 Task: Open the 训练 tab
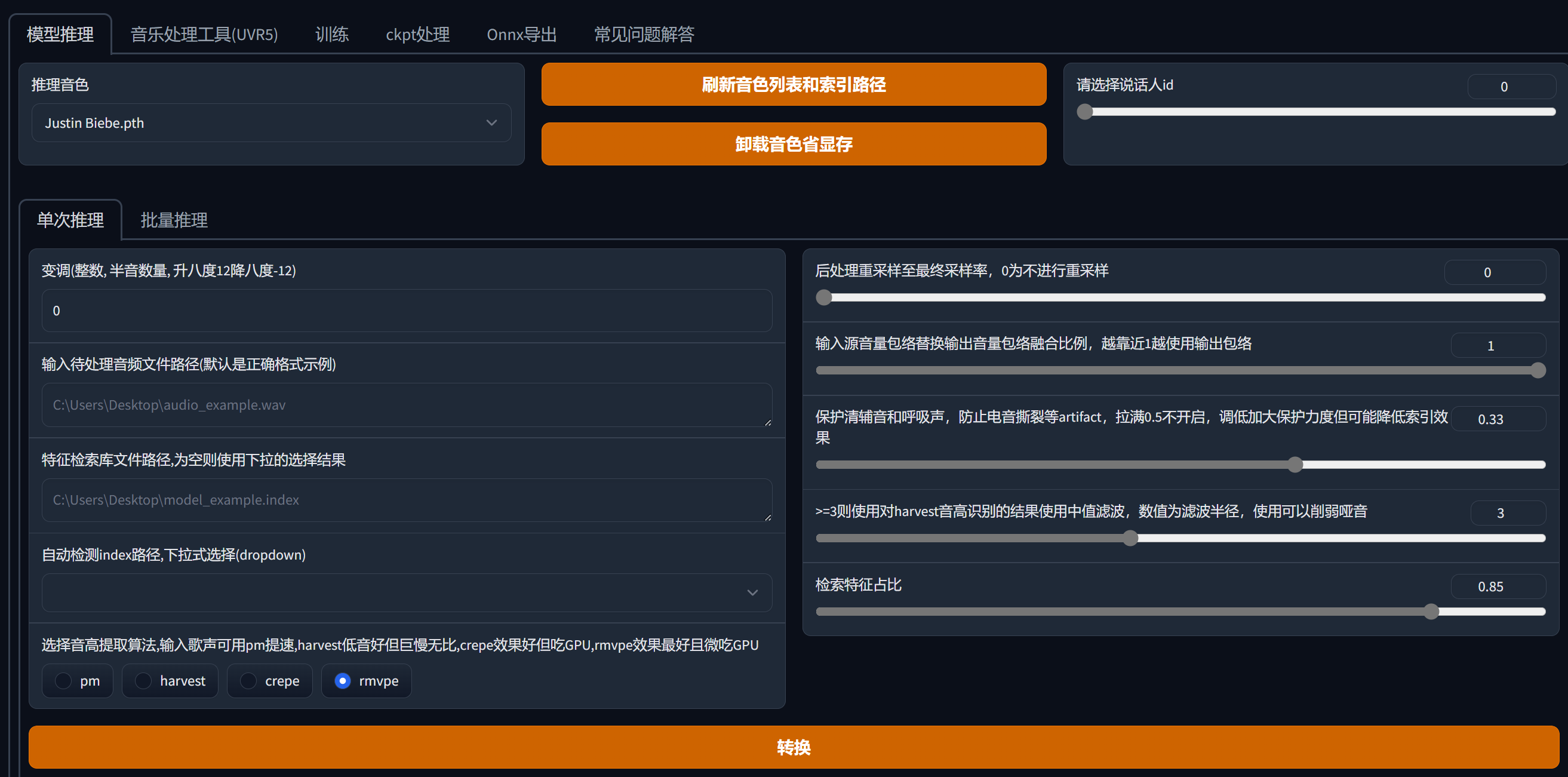pyautogui.click(x=332, y=34)
